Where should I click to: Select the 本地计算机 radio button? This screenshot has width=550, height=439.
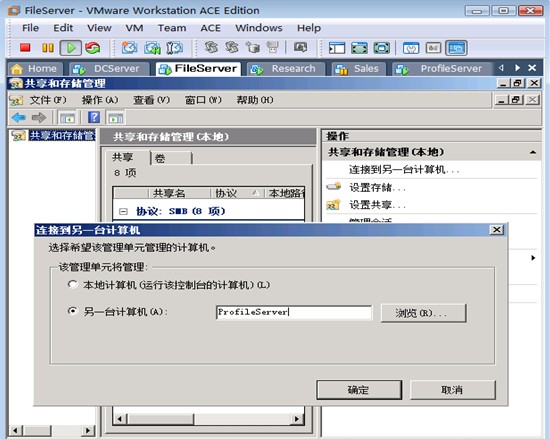(x=73, y=284)
